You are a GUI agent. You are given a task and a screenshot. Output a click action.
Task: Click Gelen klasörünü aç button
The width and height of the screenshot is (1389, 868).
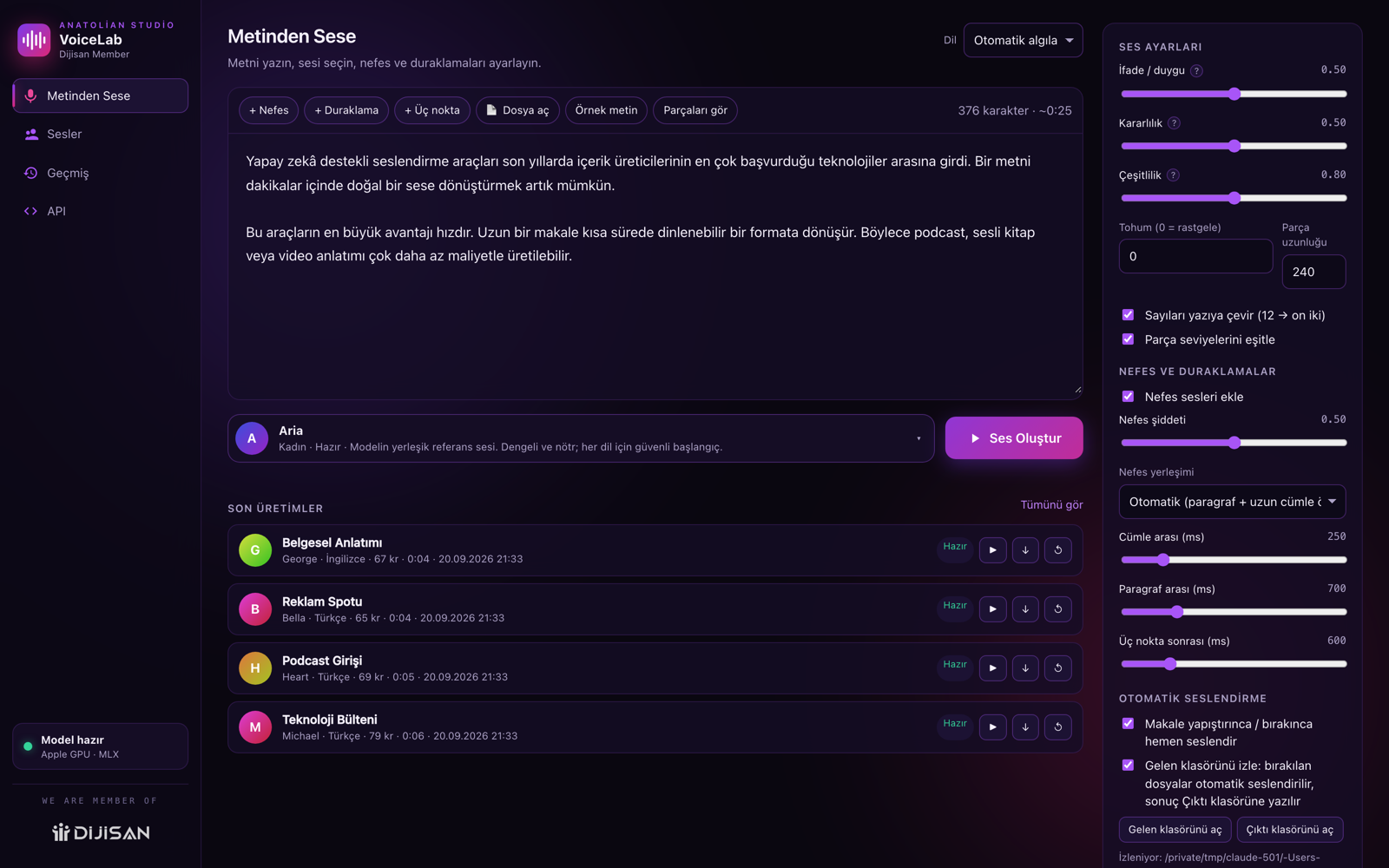1175,830
